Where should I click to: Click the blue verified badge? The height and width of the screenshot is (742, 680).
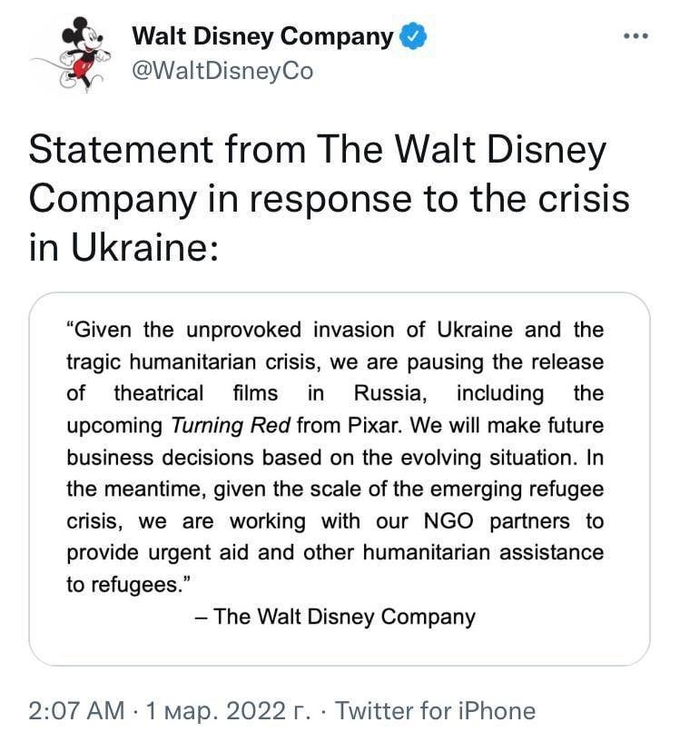414,36
